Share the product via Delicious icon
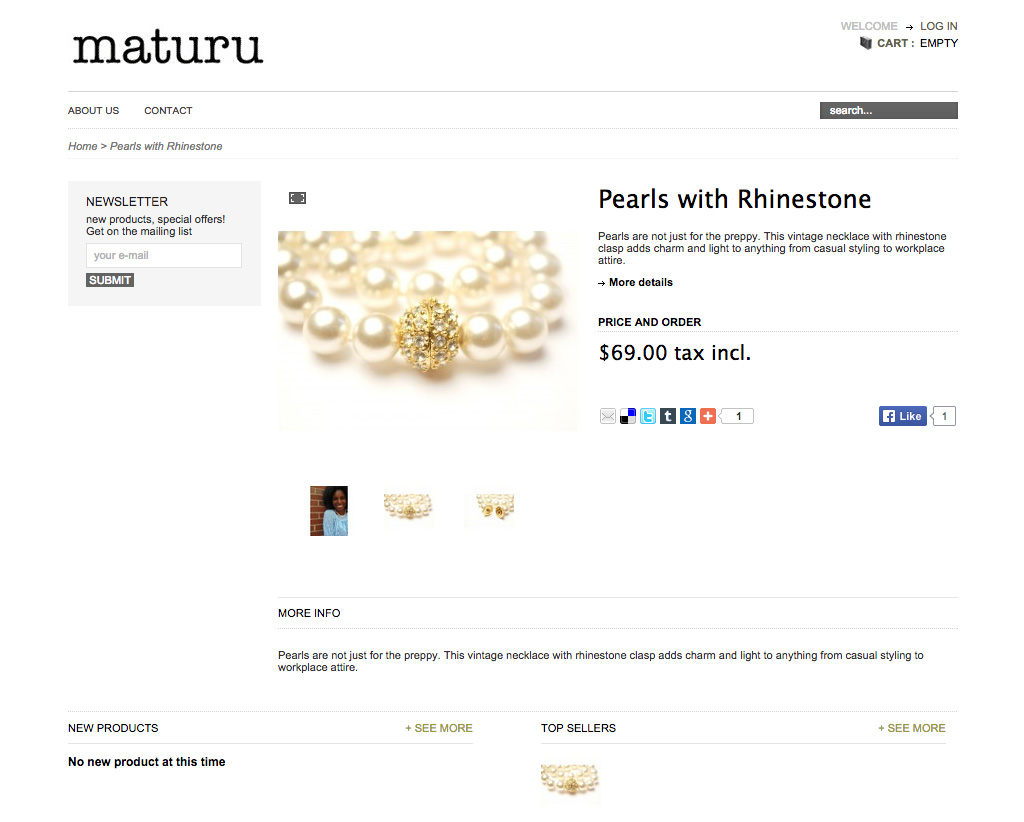This screenshot has width=1024, height=822. click(x=628, y=417)
